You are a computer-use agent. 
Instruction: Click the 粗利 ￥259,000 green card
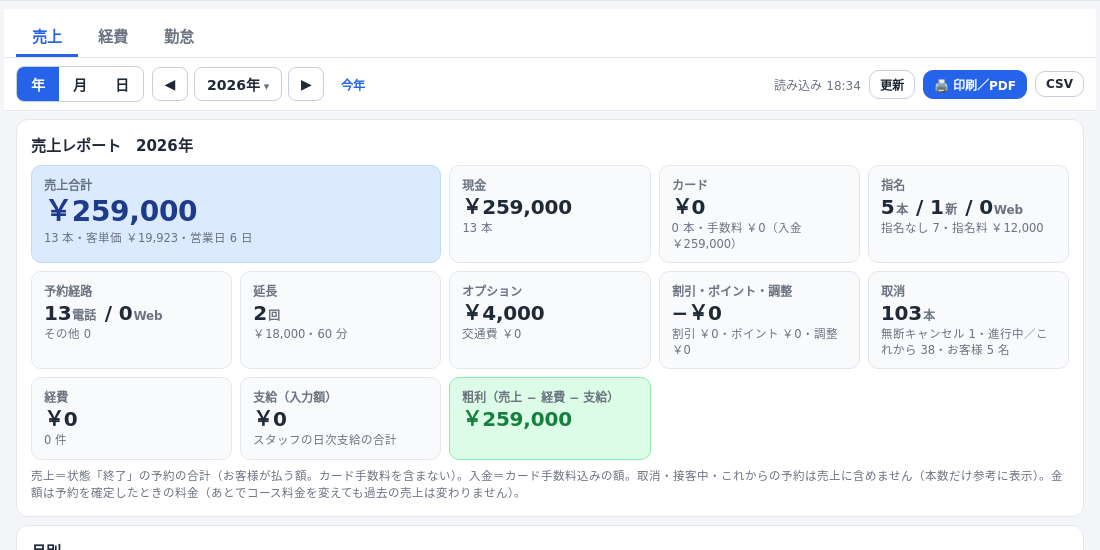coord(549,419)
